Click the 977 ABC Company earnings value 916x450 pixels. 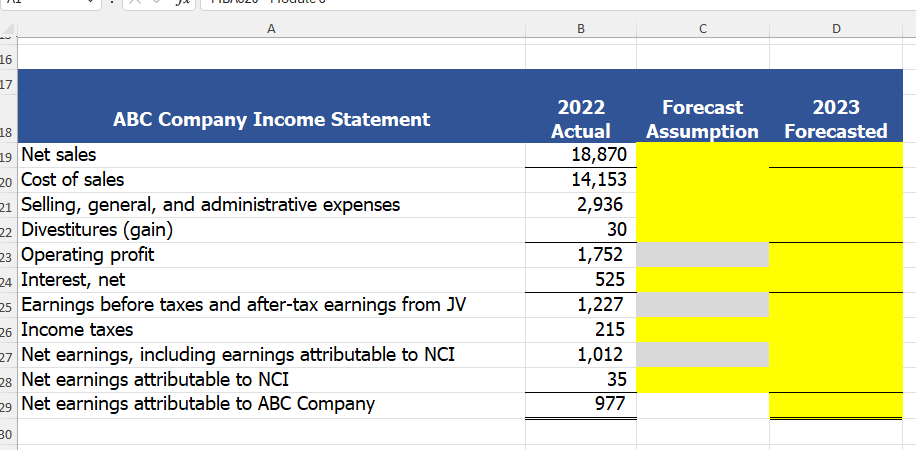[581, 405]
